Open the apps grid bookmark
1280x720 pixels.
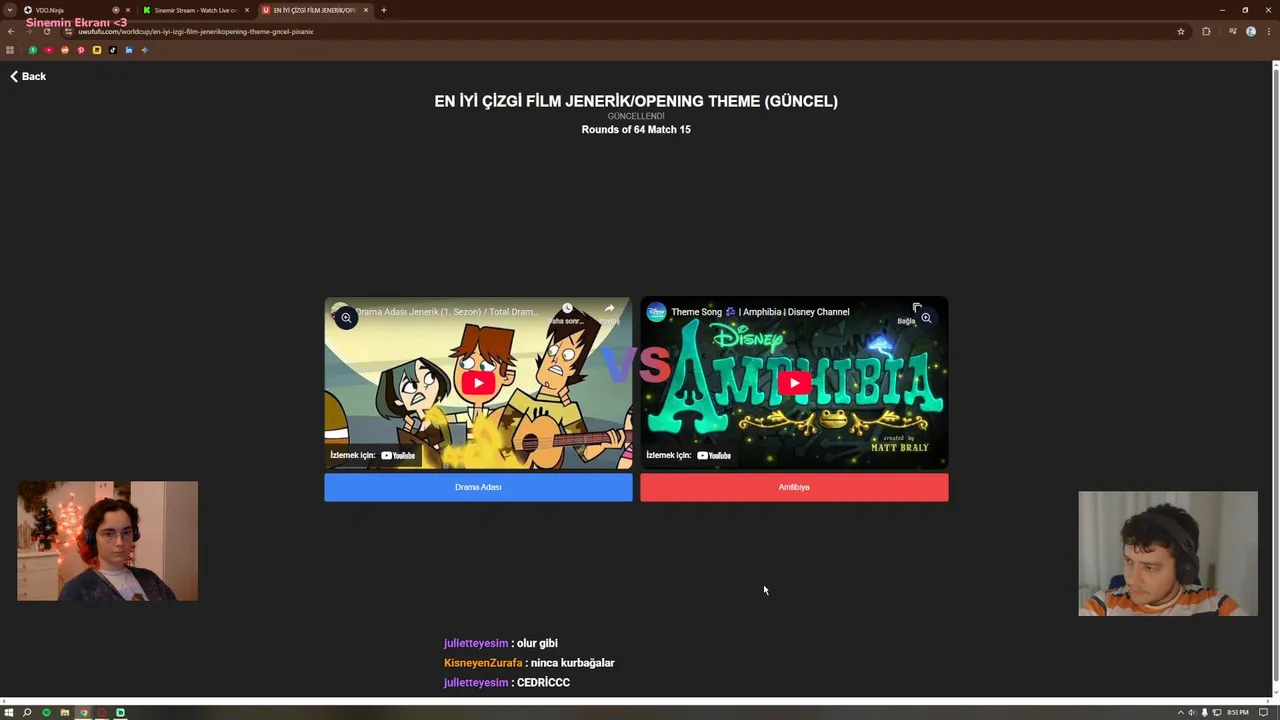tap(10, 50)
